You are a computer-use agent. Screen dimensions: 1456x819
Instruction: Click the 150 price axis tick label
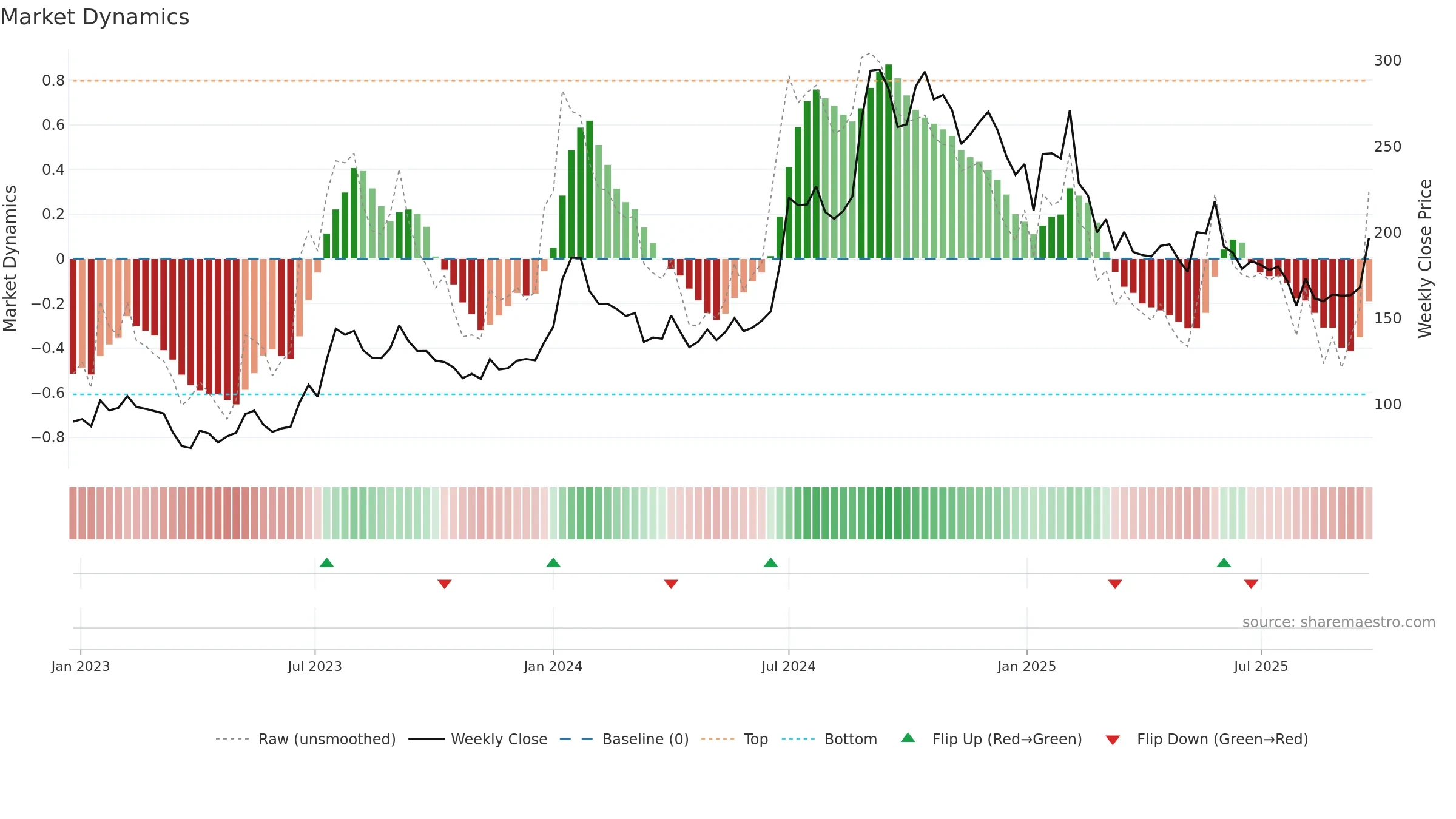click(1388, 318)
